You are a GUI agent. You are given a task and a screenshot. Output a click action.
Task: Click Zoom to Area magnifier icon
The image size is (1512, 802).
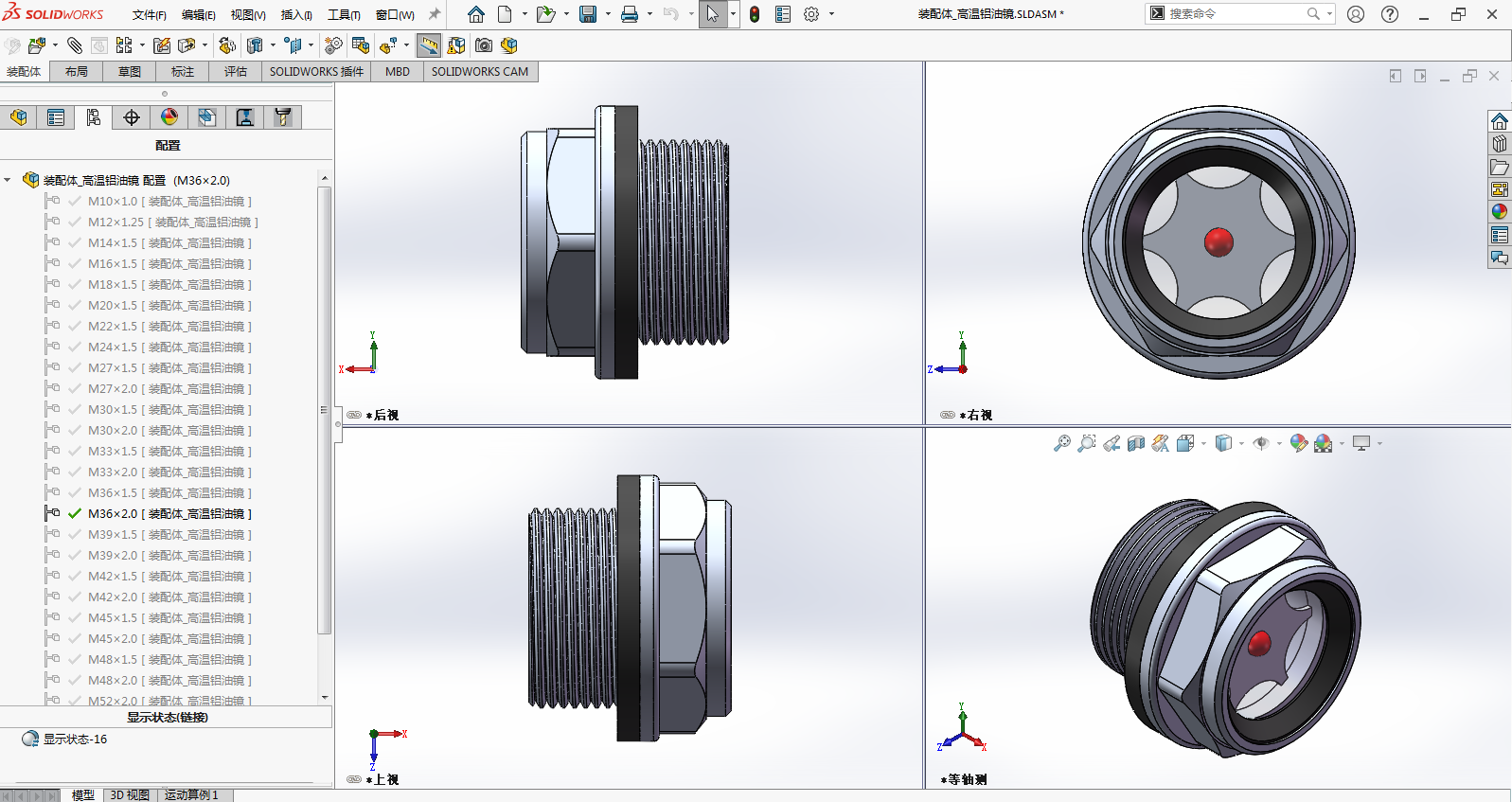(x=1087, y=443)
